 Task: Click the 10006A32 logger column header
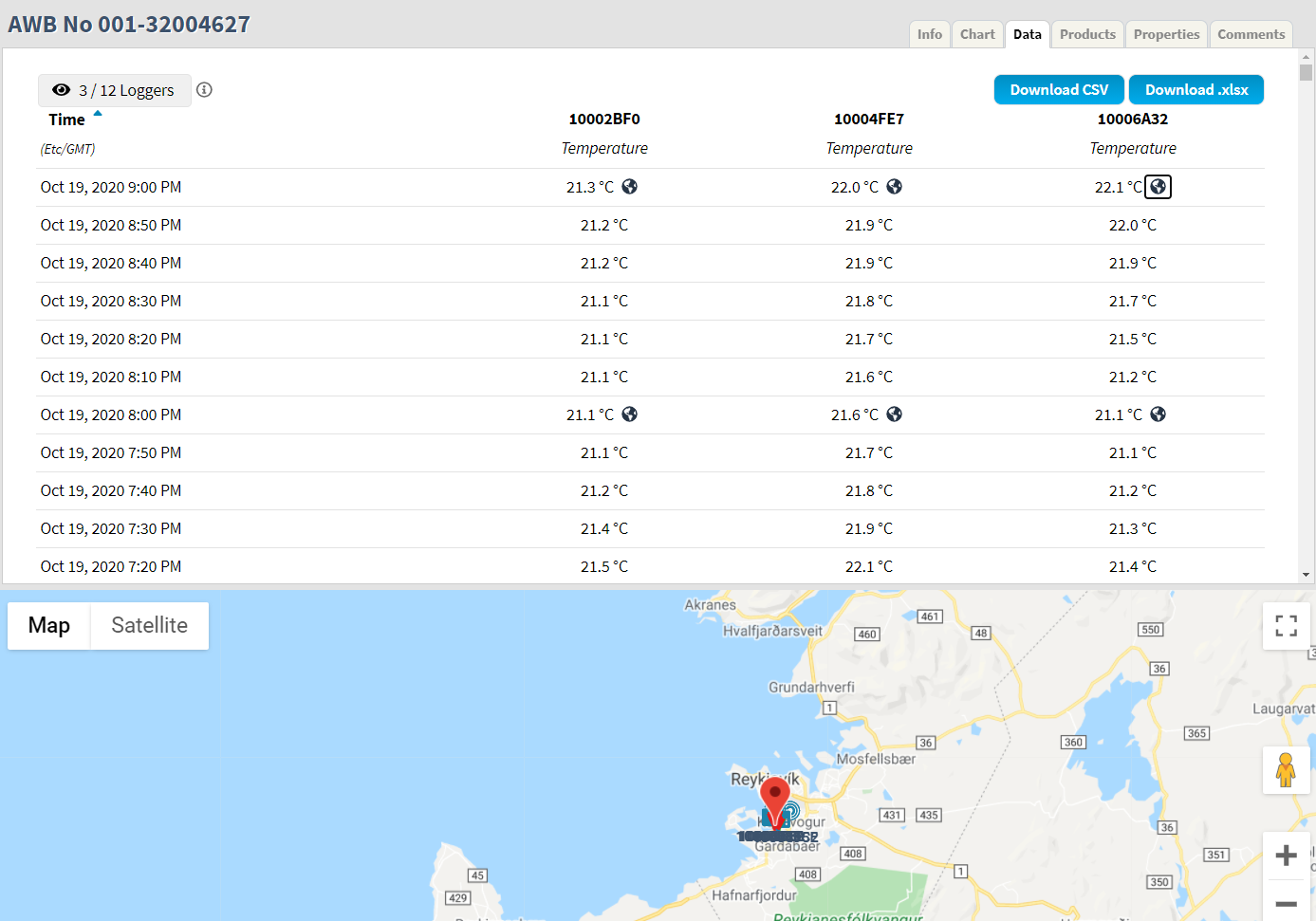click(x=1133, y=120)
